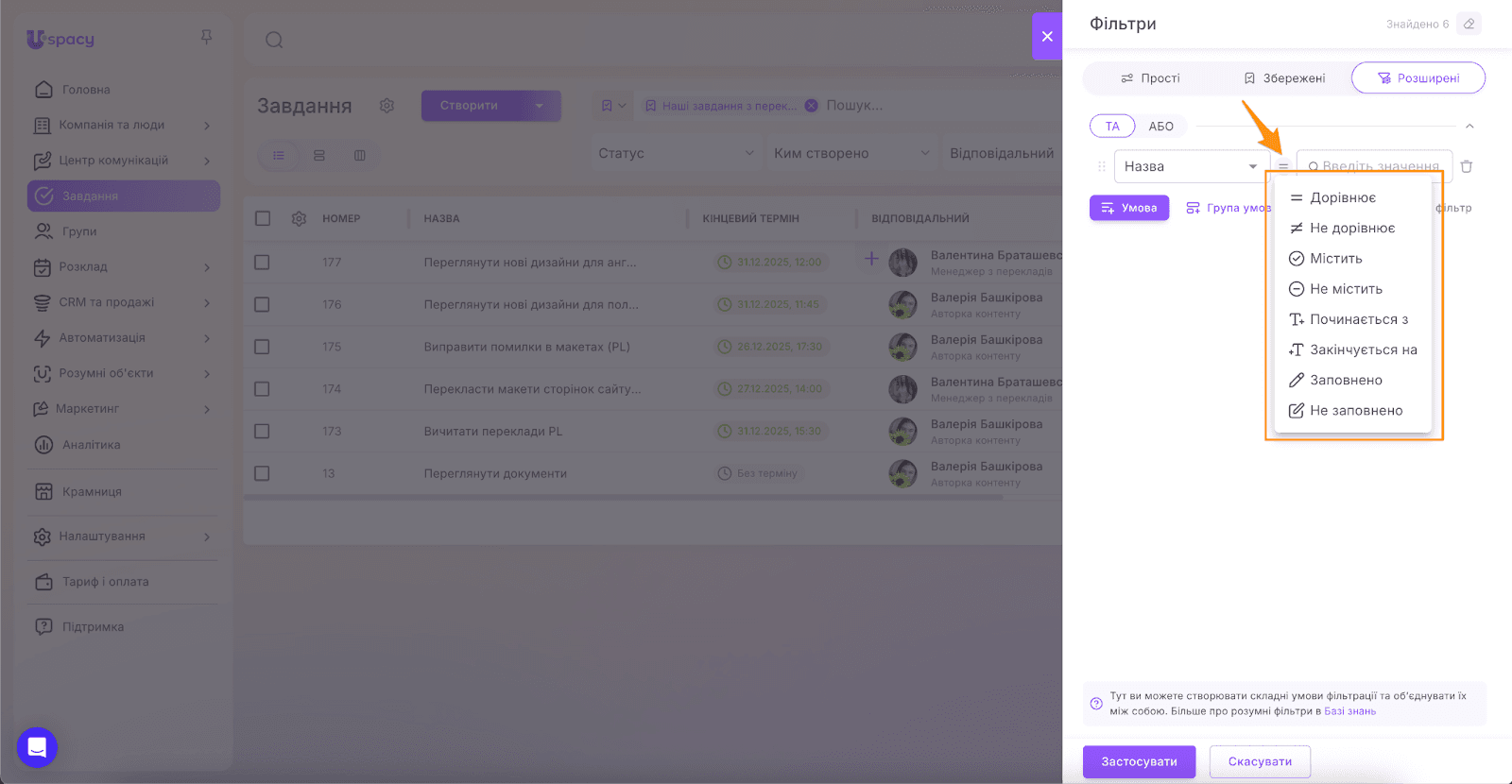The height and width of the screenshot is (784, 1512).
Task: Open the Назва field dropdown
Action: pos(1192,166)
